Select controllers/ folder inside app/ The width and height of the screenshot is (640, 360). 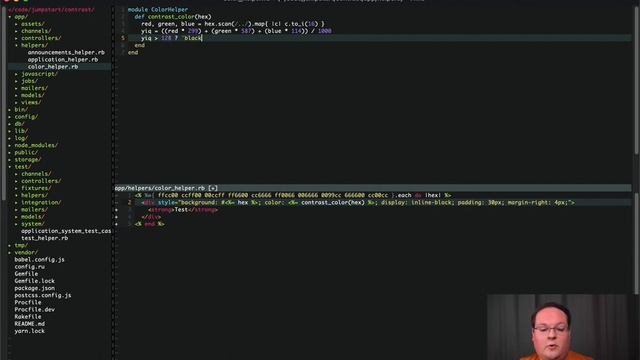coord(41,38)
